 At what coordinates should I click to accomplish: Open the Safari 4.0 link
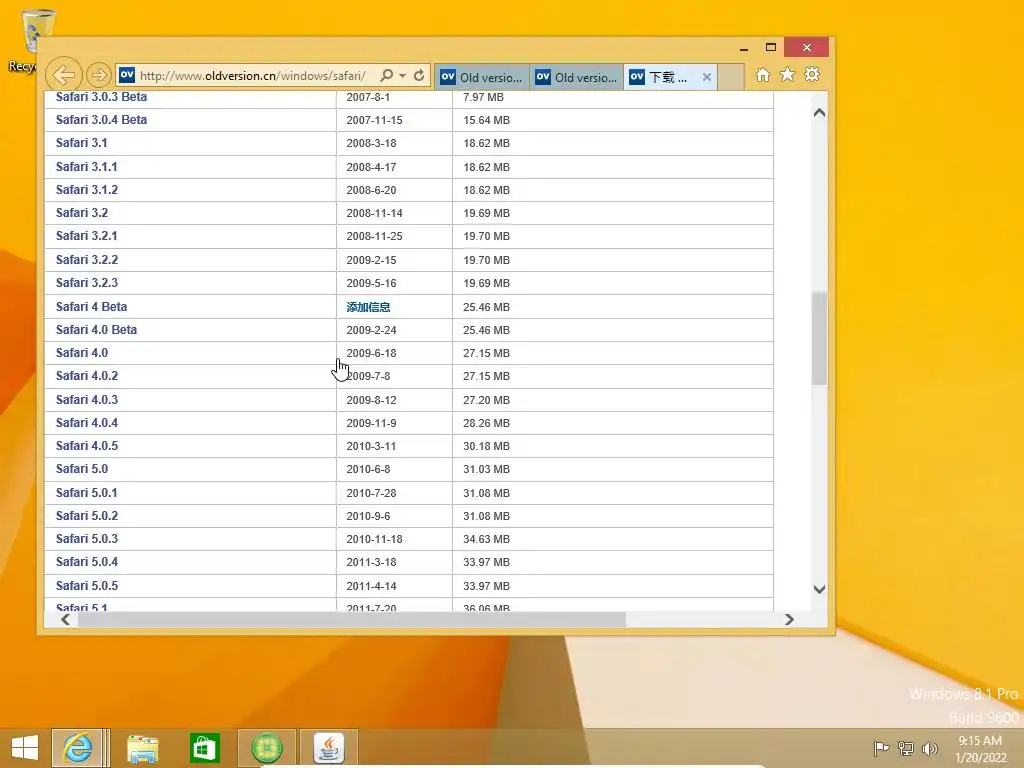point(82,353)
